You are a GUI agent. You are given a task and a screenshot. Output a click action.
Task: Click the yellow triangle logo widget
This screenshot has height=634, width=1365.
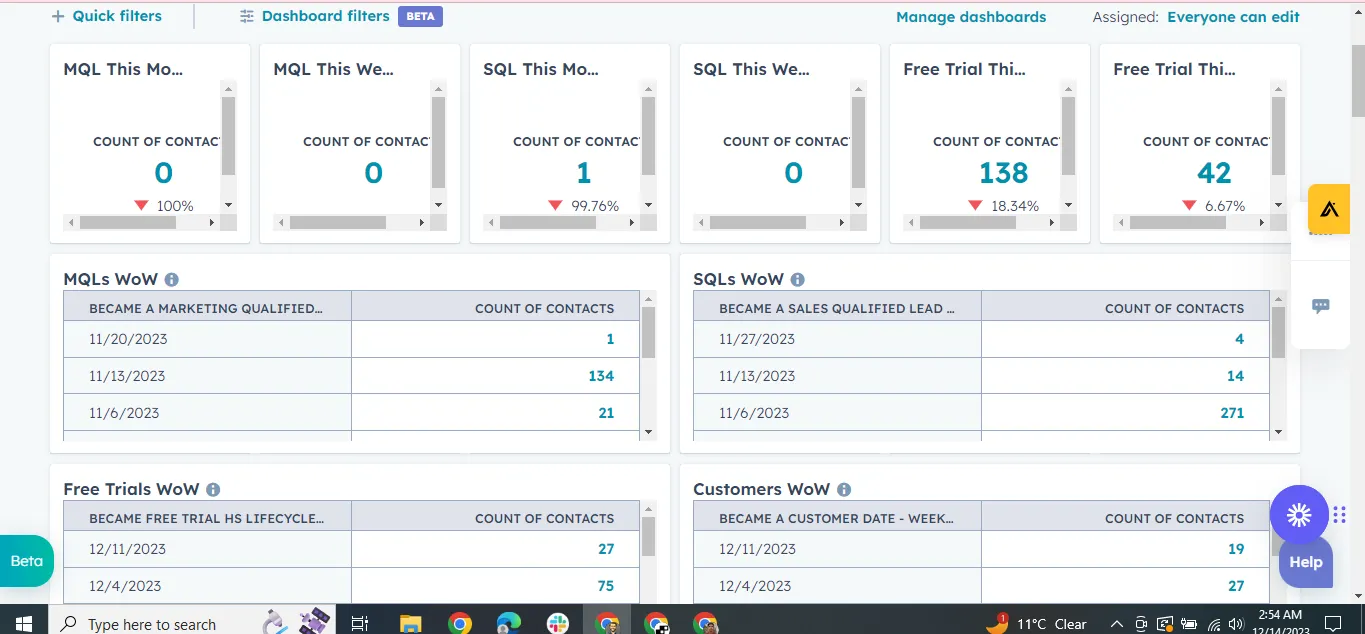(x=1329, y=209)
